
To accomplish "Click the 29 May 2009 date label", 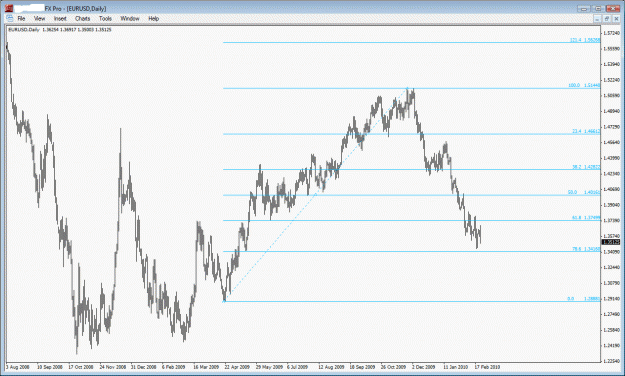I will 269,367.
